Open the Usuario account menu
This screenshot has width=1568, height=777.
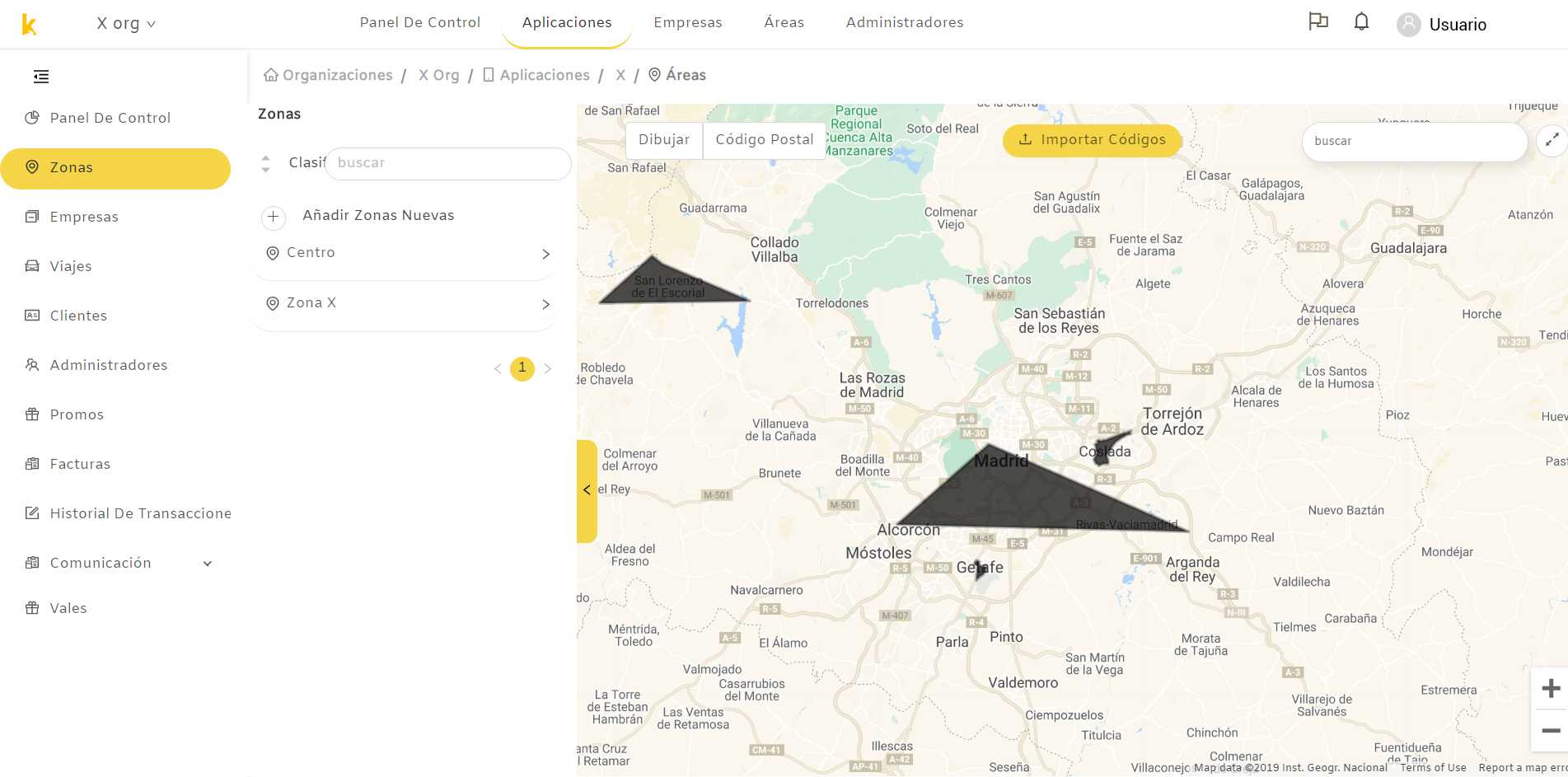(x=1458, y=25)
